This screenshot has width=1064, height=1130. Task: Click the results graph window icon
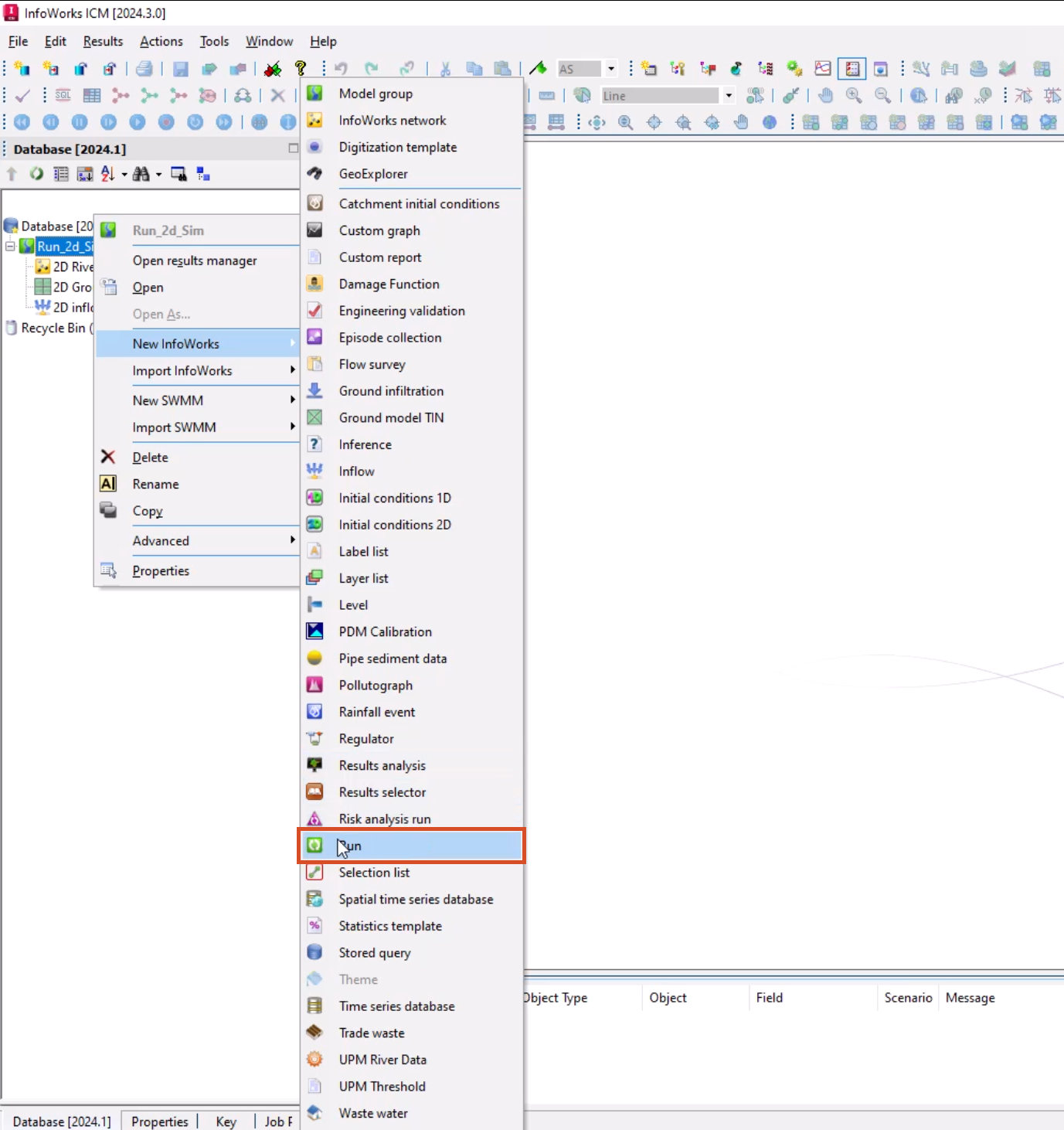coord(823,69)
